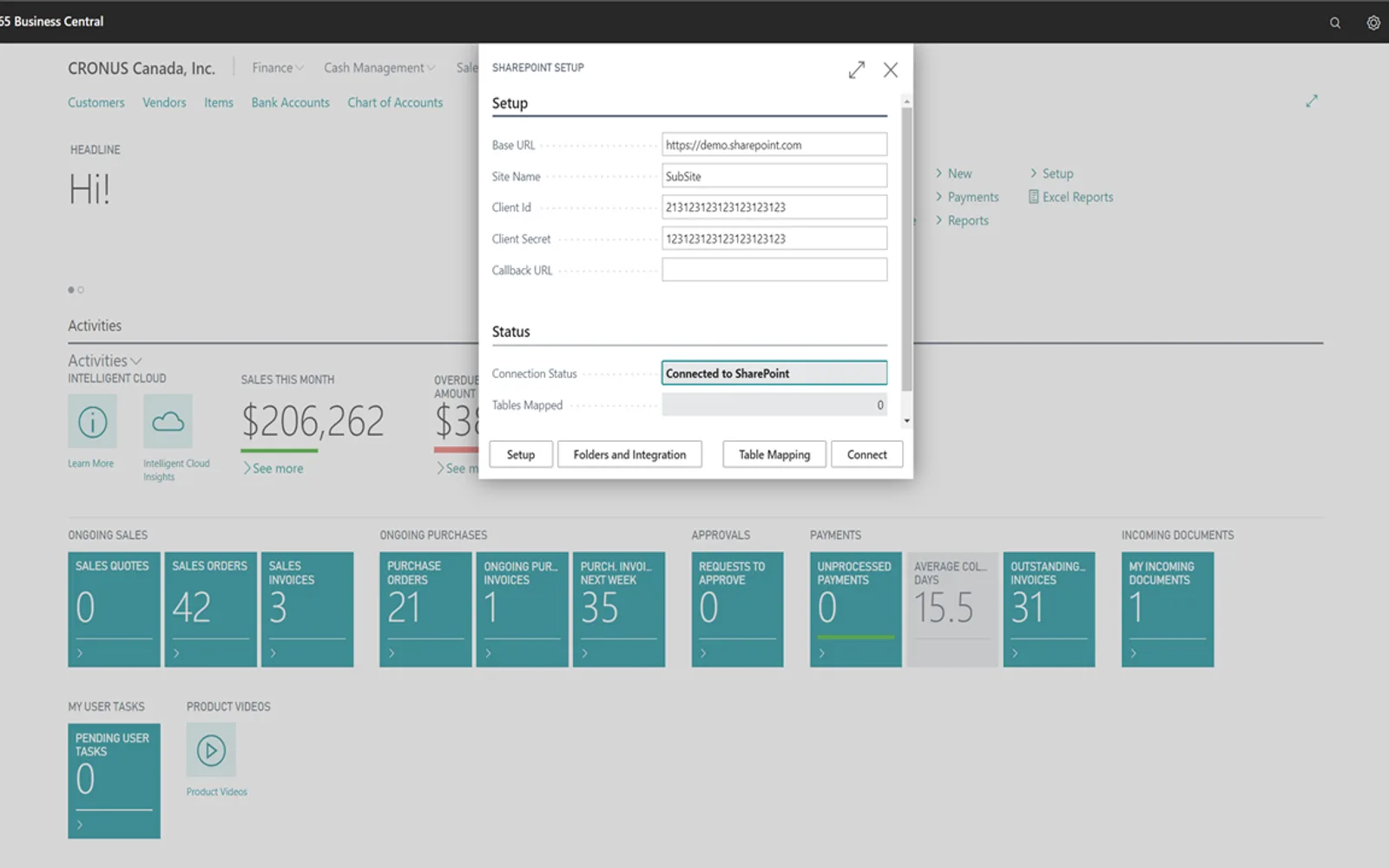This screenshot has width=1389, height=868.
Task: Go to the Items link
Action: click(219, 102)
